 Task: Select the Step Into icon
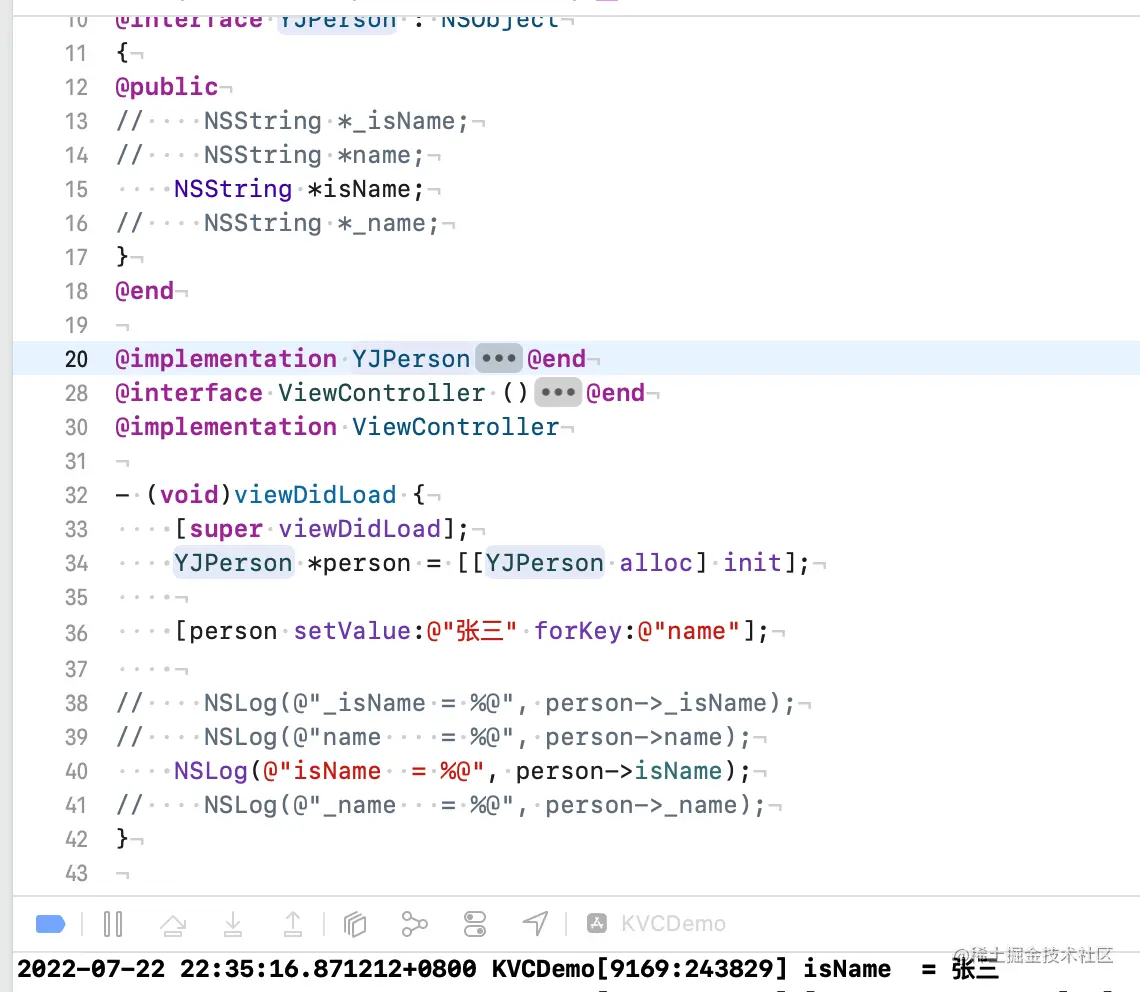point(233,923)
